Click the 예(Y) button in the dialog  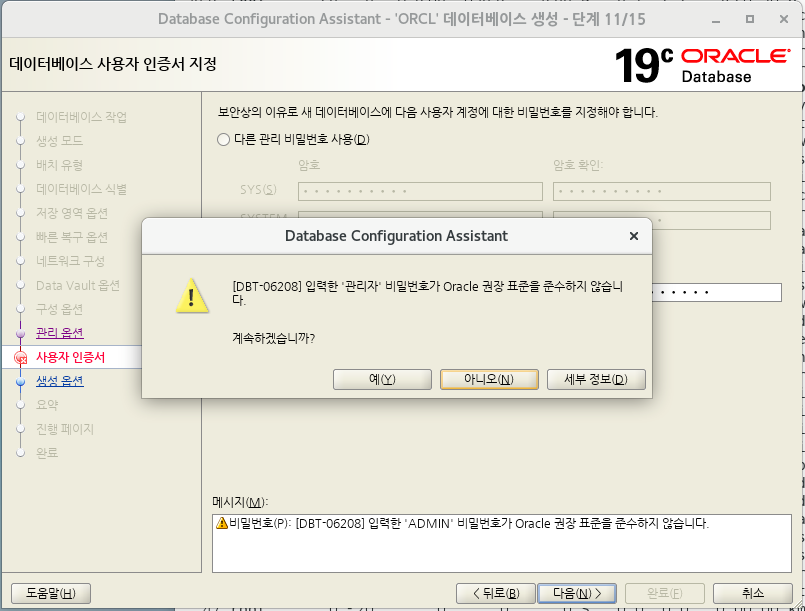pos(382,379)
